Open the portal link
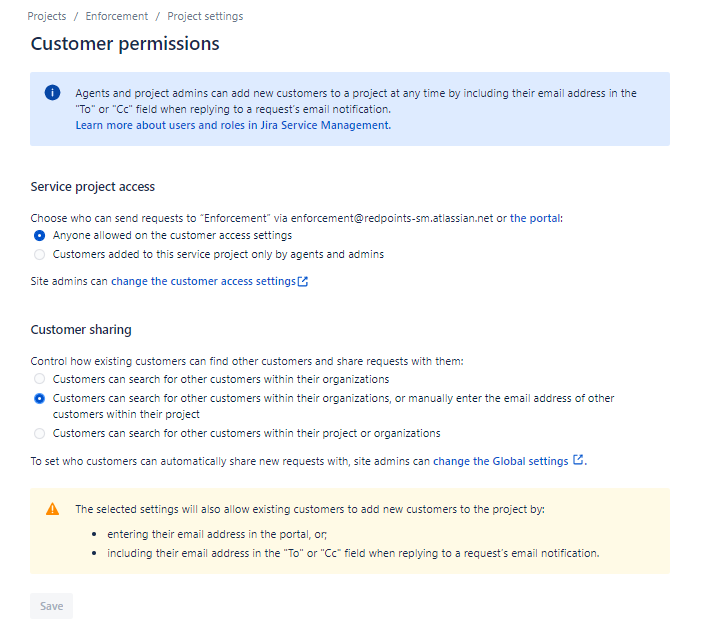This screenshot has width=722, height=635. click(x=535, y=218)
